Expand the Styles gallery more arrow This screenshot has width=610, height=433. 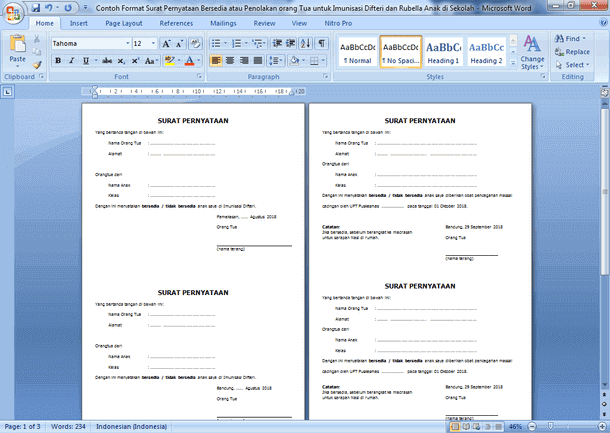tap(513, 63)
